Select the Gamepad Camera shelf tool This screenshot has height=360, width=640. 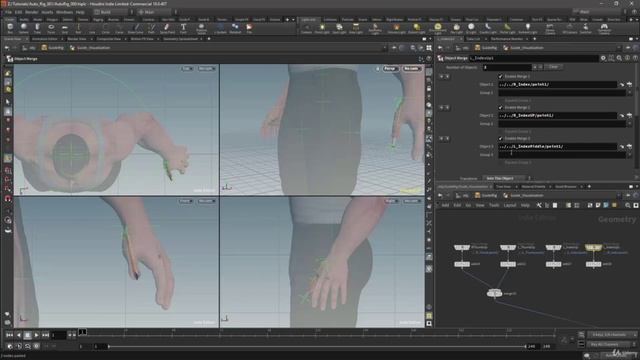(x=604, y=28)
